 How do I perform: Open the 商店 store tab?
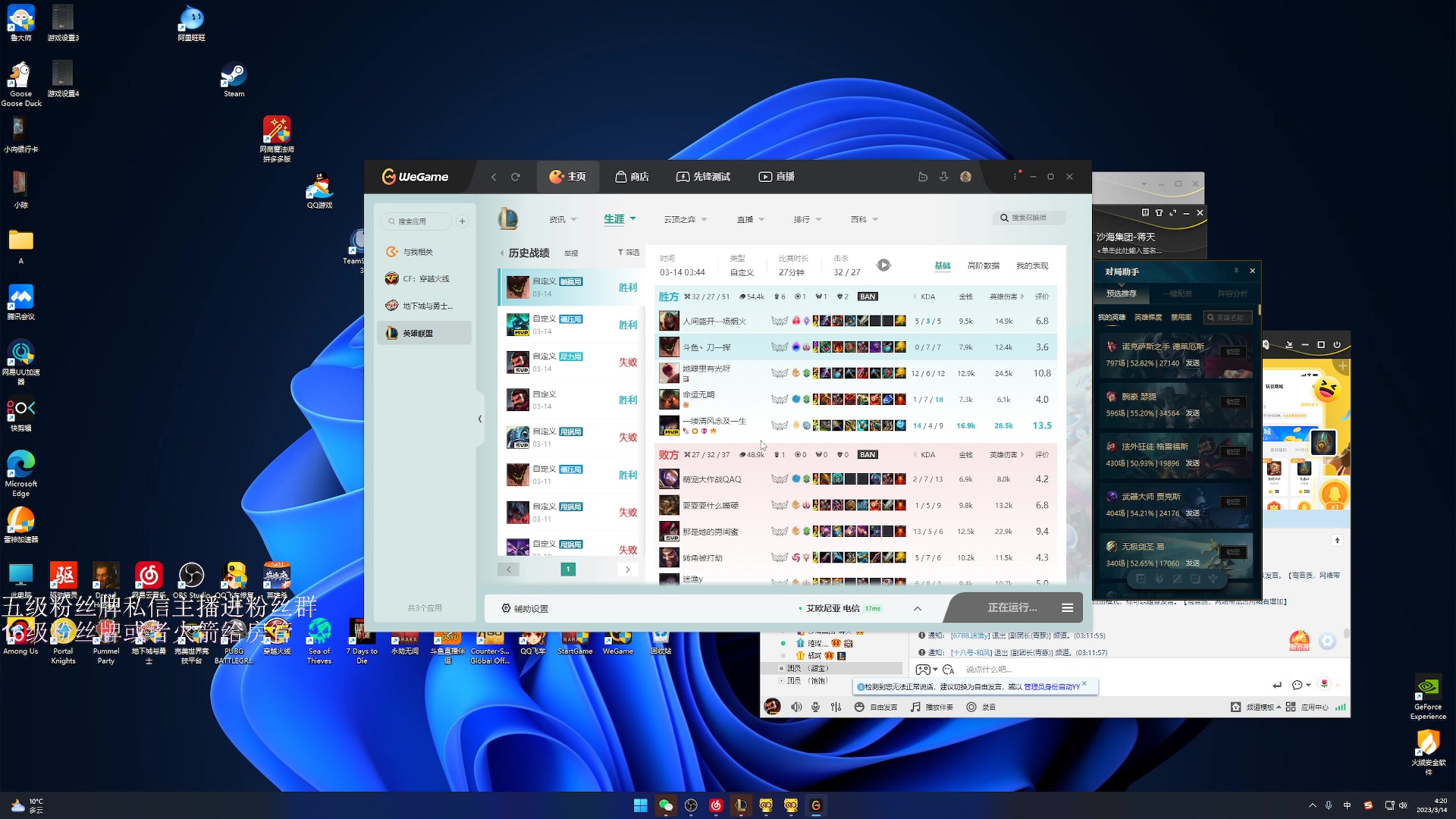pyautogui.click(x=632, y=177)
